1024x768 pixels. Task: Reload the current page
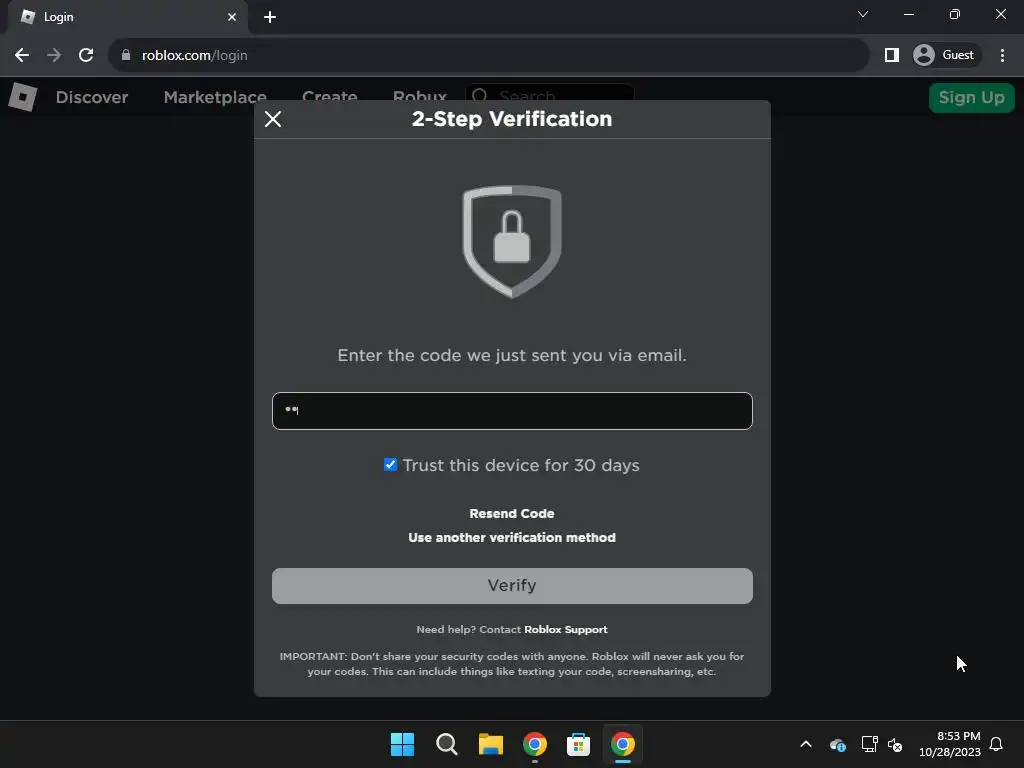point(86,56)
